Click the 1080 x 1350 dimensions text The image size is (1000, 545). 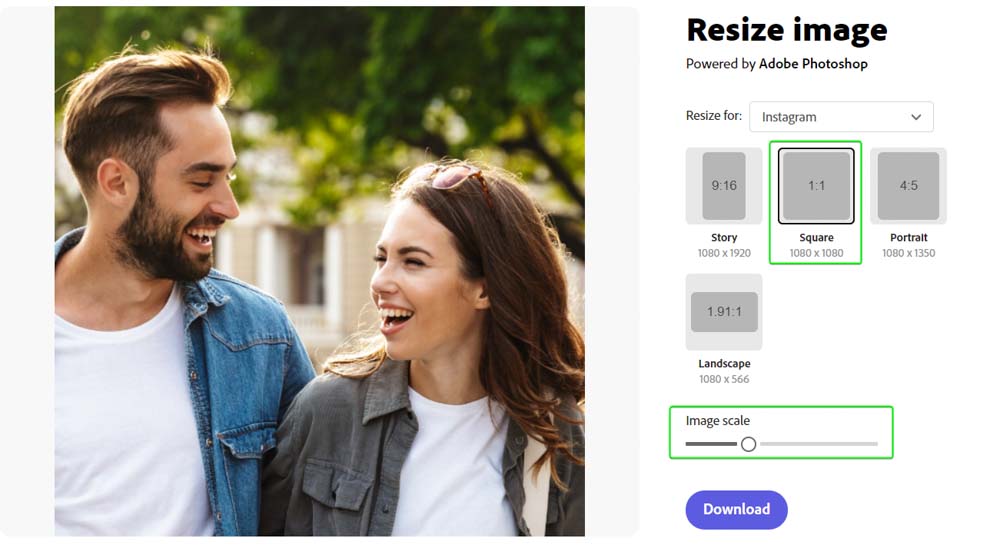[x=908, y=253]
